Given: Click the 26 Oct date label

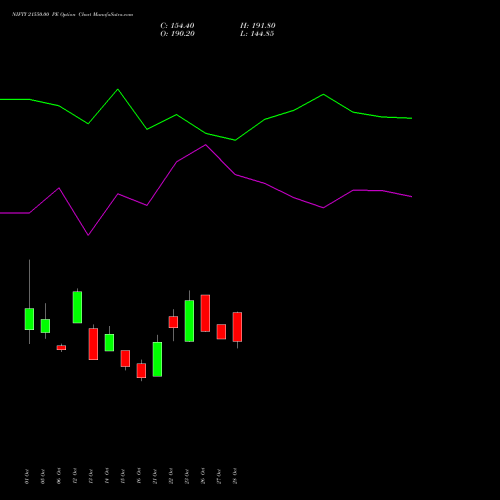Looking at the screenshot, I should pos(203,476).
